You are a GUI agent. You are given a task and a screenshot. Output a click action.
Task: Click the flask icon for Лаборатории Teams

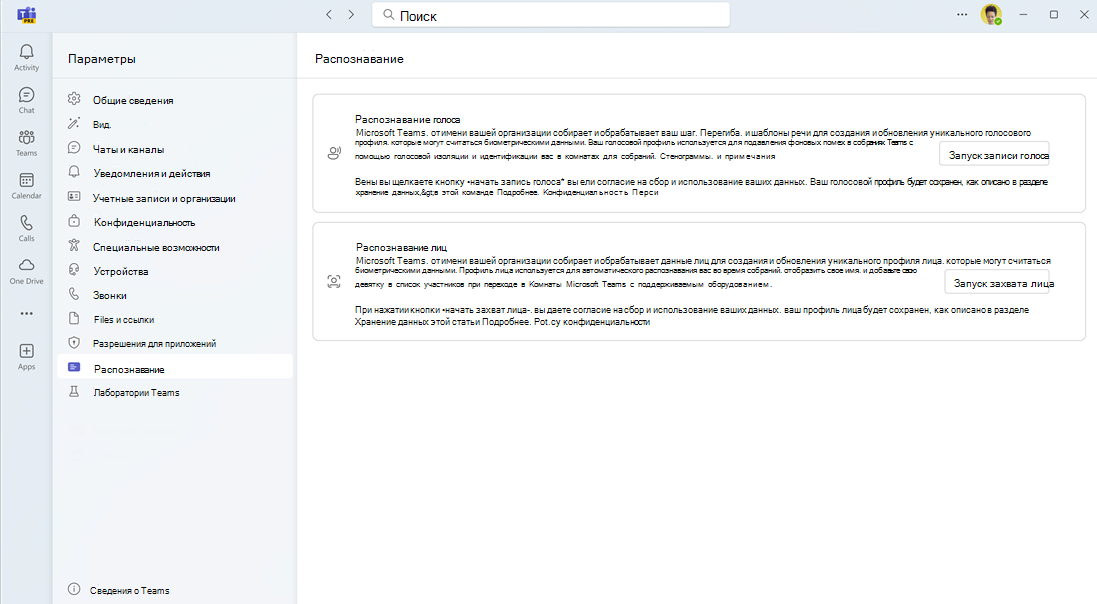tap(74, 392)
